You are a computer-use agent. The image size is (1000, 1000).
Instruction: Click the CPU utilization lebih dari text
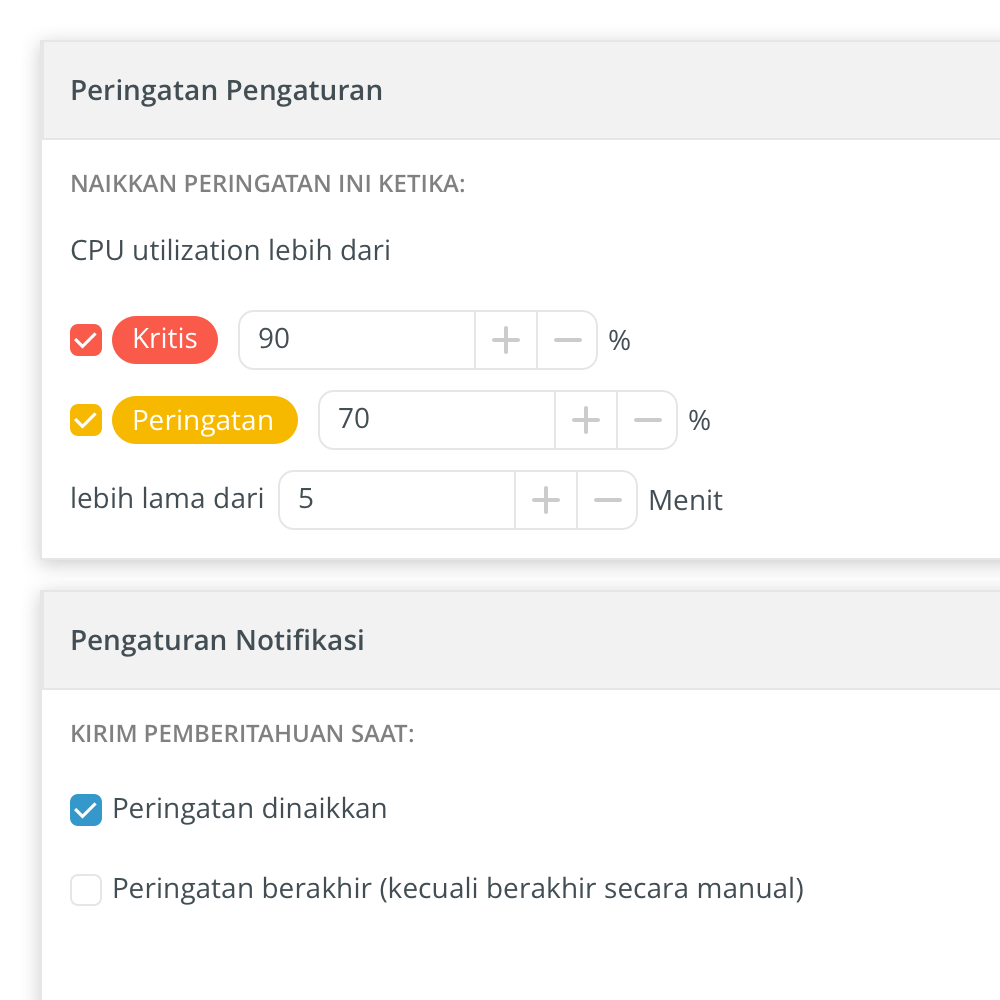230,250
